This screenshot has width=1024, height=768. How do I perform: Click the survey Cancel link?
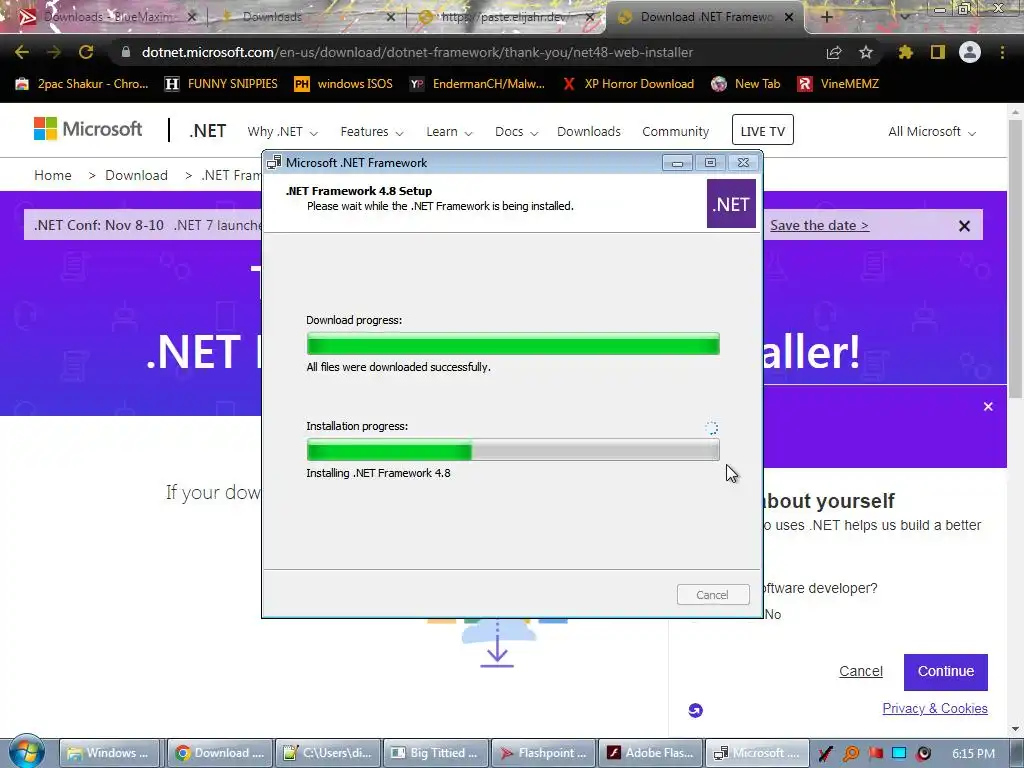pyautogui.click(x=861, y=671)
